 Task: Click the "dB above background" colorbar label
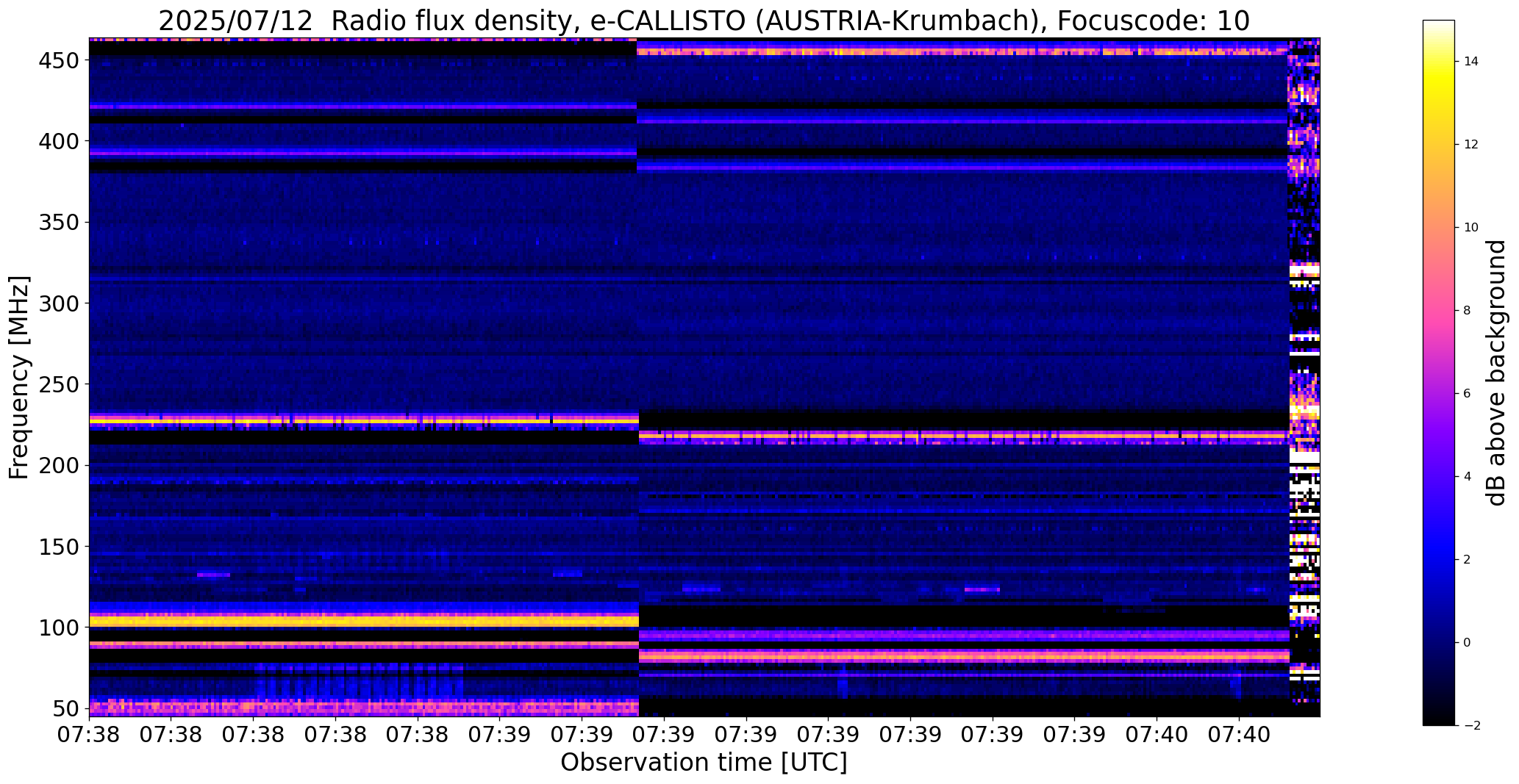[1497, 373]
